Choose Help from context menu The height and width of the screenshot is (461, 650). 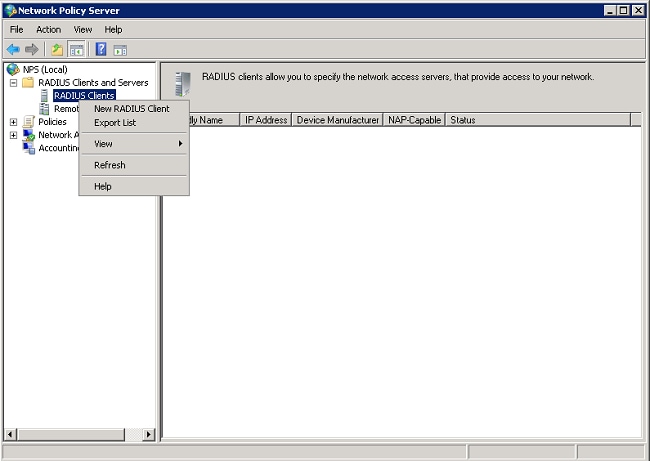pyautogui.click(x=134, y=186)
